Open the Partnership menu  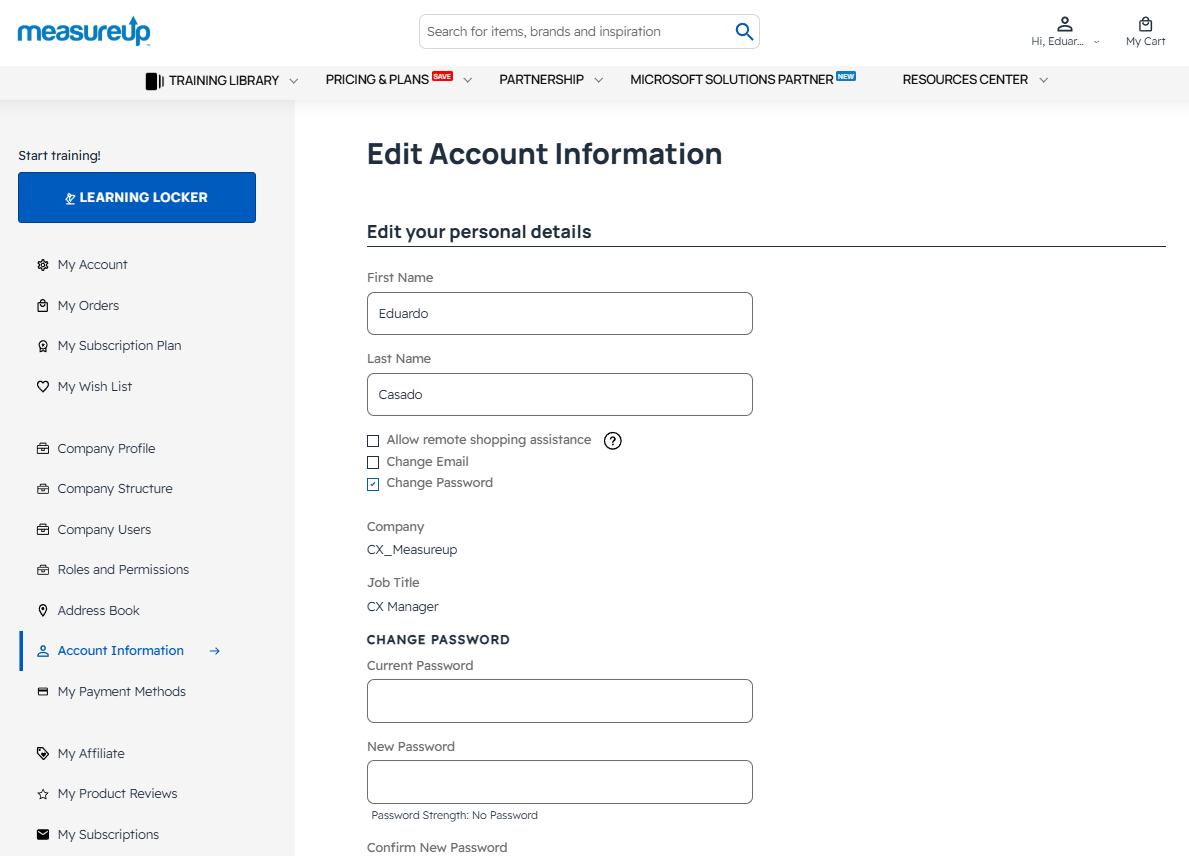click(x=541, y=80)
